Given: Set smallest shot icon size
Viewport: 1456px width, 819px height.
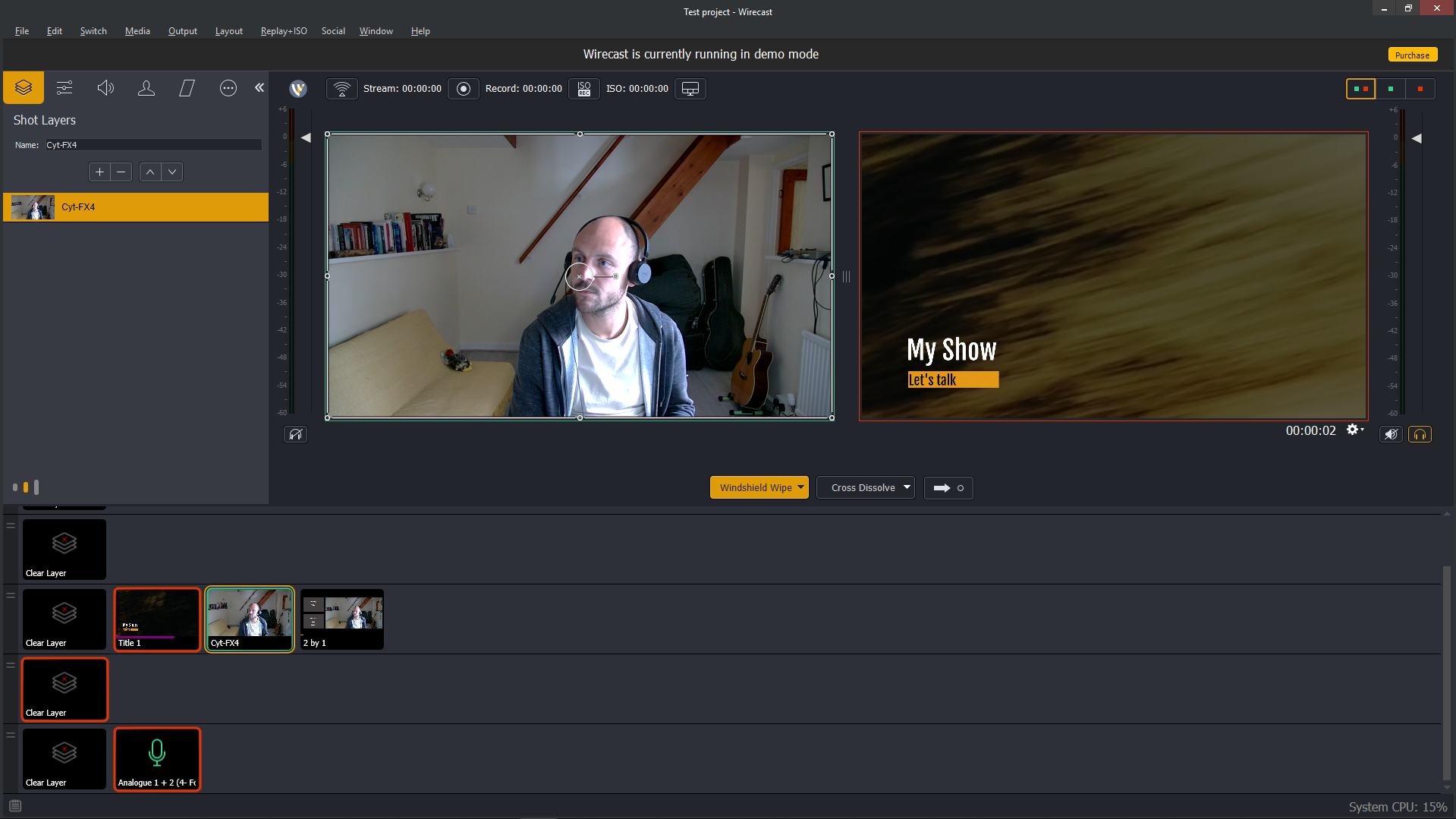Looking at the screenshot, I should click(x=15, y=487).
